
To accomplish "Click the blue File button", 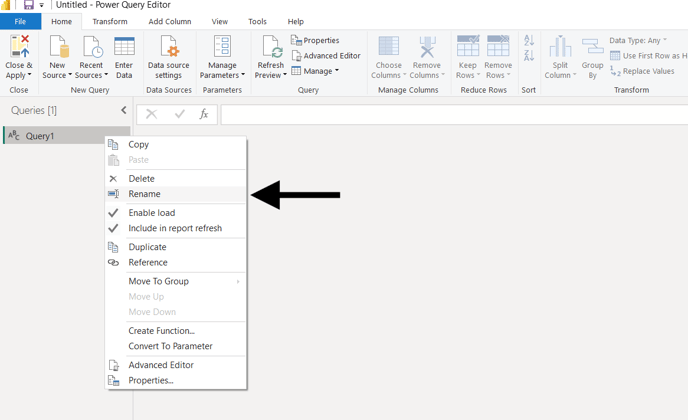I will 20,21.
